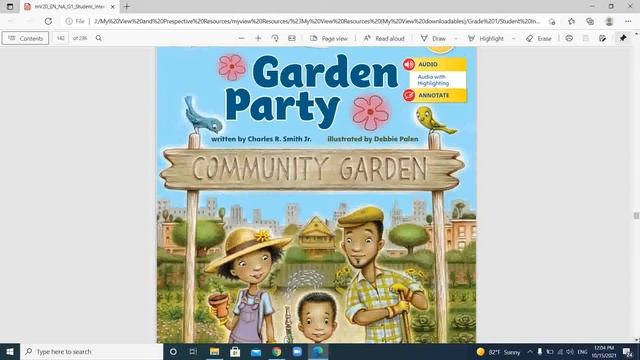Open the Contents sidebar
This screenshot has height=360, width=640.
[25, 38]
